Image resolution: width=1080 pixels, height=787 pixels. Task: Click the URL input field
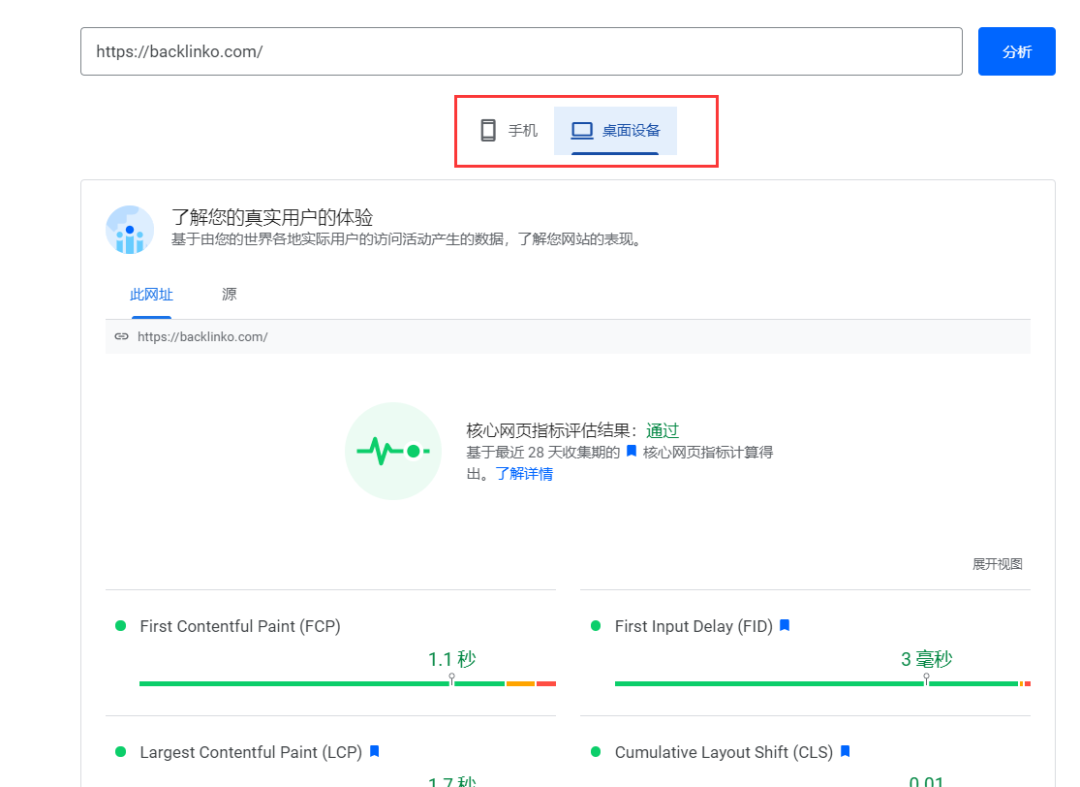coord(520,51)
